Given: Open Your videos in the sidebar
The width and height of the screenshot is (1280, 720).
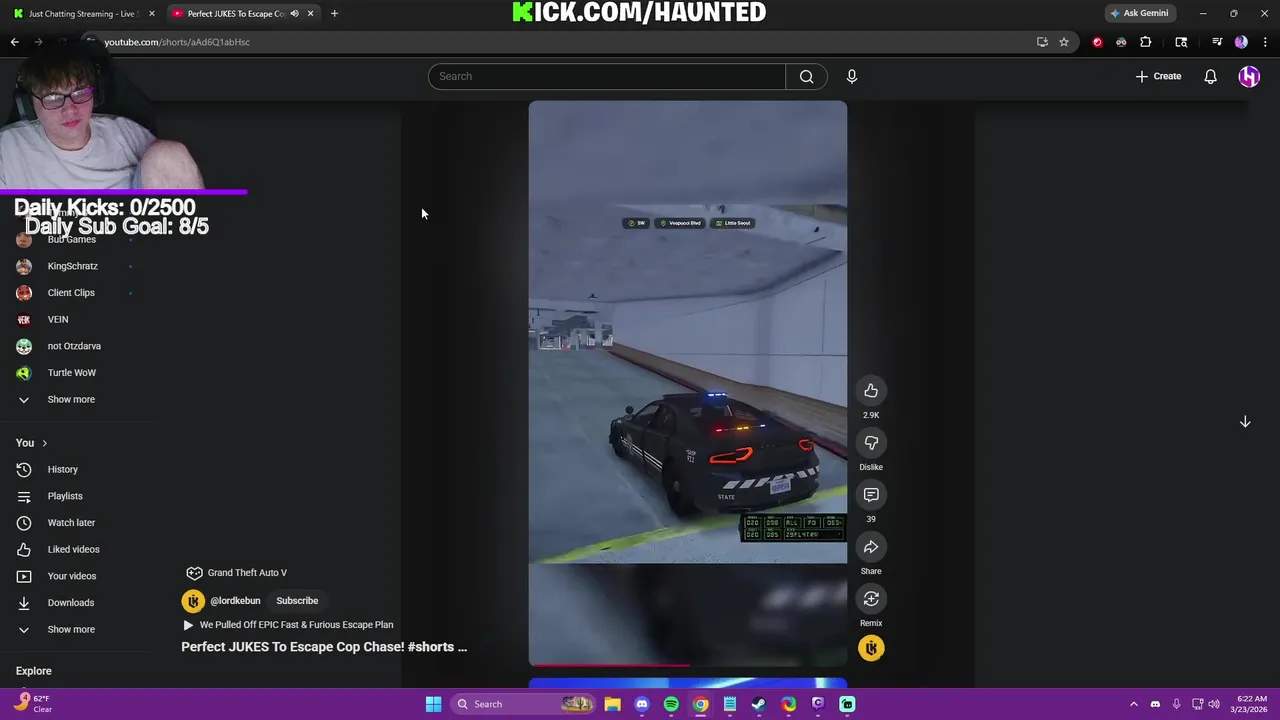Looking at the screenshot, I should coord(72,576).
